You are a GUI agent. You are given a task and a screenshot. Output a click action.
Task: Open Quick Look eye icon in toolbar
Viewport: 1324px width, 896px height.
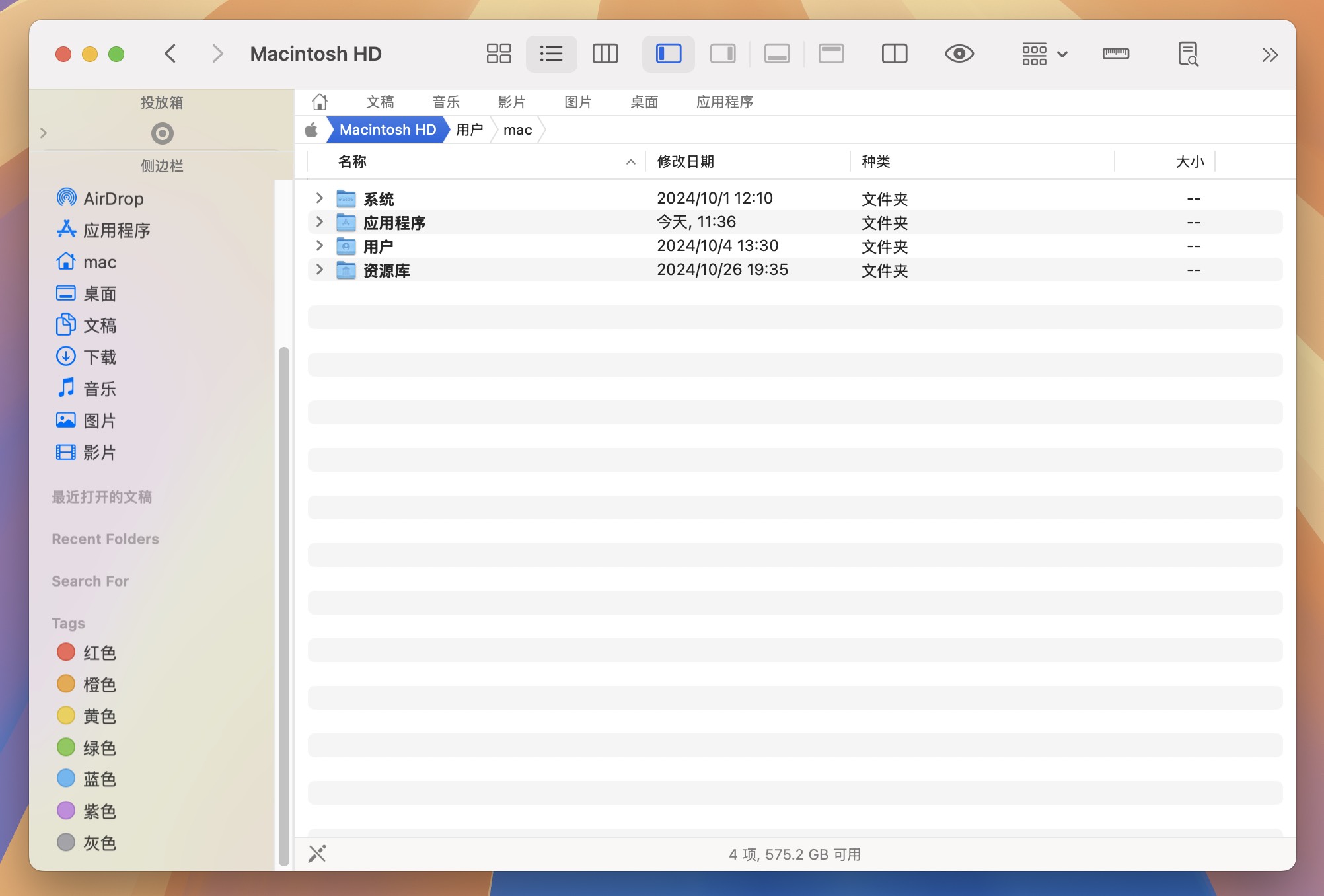pyautogui.click(x=959, y=54)
